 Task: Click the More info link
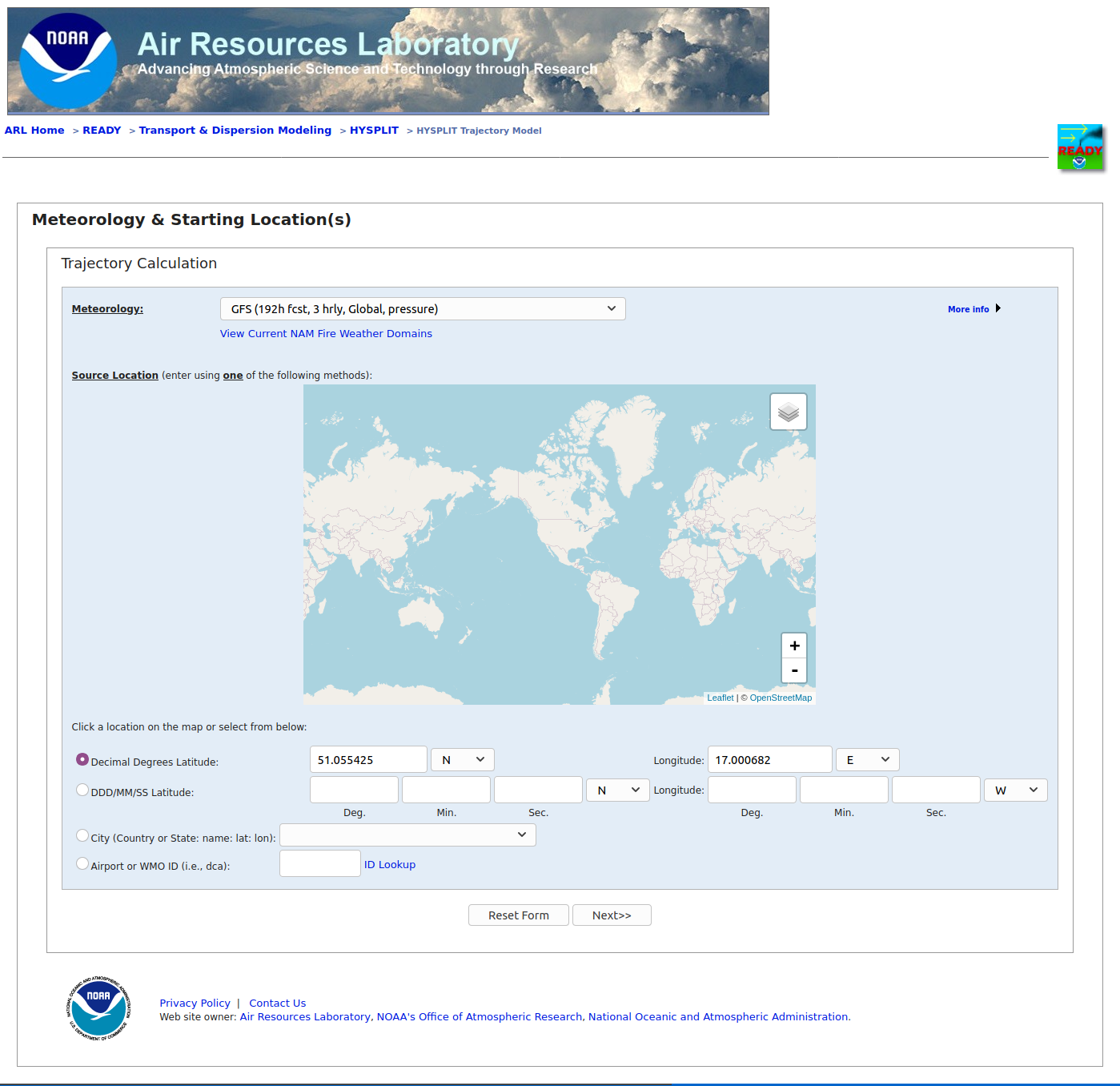pos(968,309)
